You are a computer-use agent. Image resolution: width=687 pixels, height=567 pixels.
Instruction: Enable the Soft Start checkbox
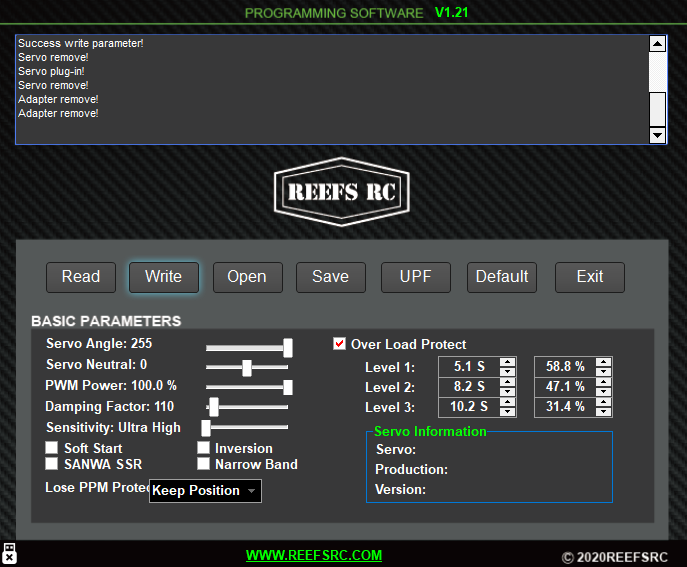pos(52,447)
